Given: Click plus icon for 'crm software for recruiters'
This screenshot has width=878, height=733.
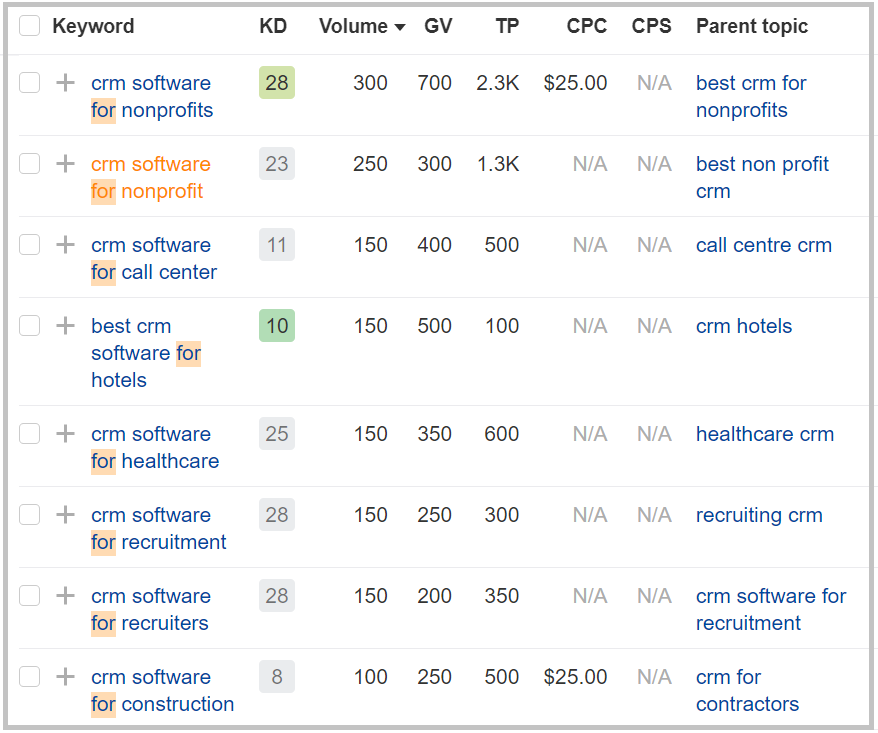Looking at the screenshot, I should (x=65, y=596).
